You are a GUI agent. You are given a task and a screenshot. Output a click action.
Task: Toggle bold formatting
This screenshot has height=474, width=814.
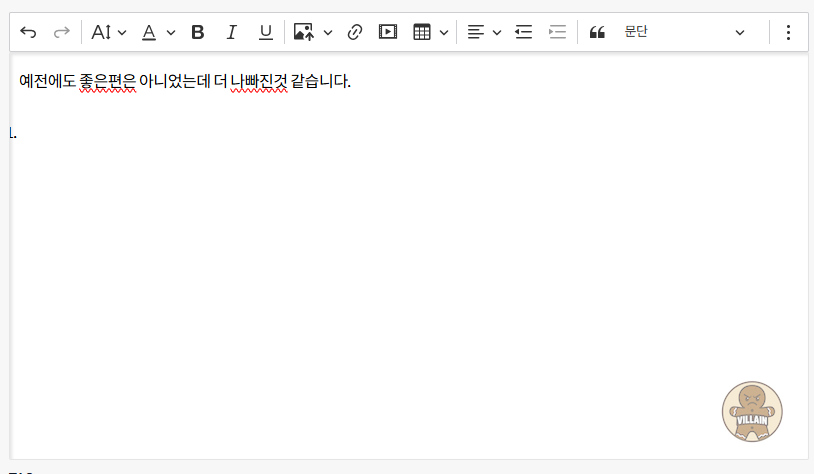coord(198,33)
